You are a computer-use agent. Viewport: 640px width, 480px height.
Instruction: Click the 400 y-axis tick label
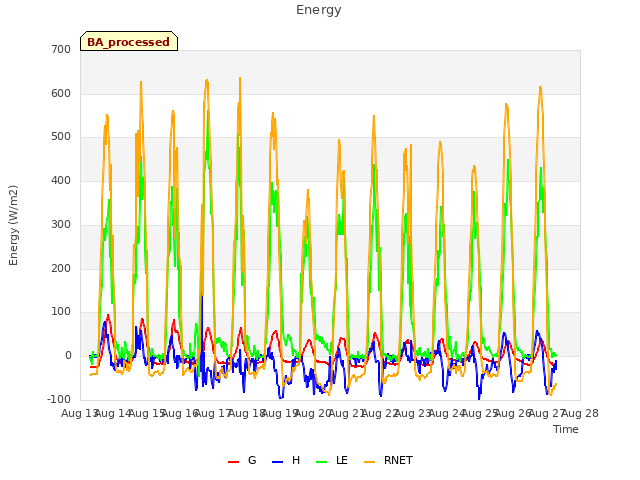coord(61,180)
